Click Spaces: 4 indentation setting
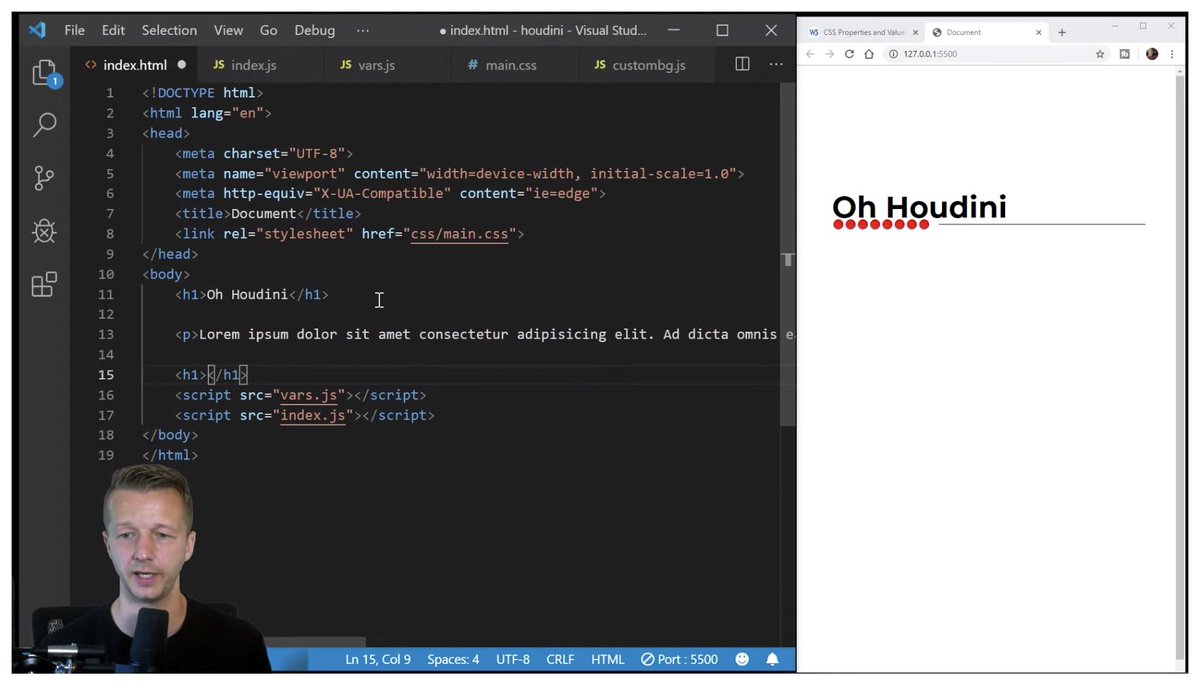This screenshot has width=1200, height=684. click(x=453, y=659)
